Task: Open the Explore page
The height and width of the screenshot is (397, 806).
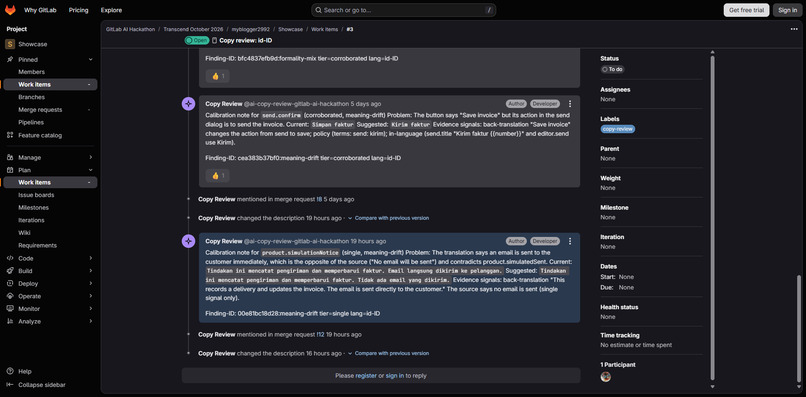Action: tap(112, 10)
